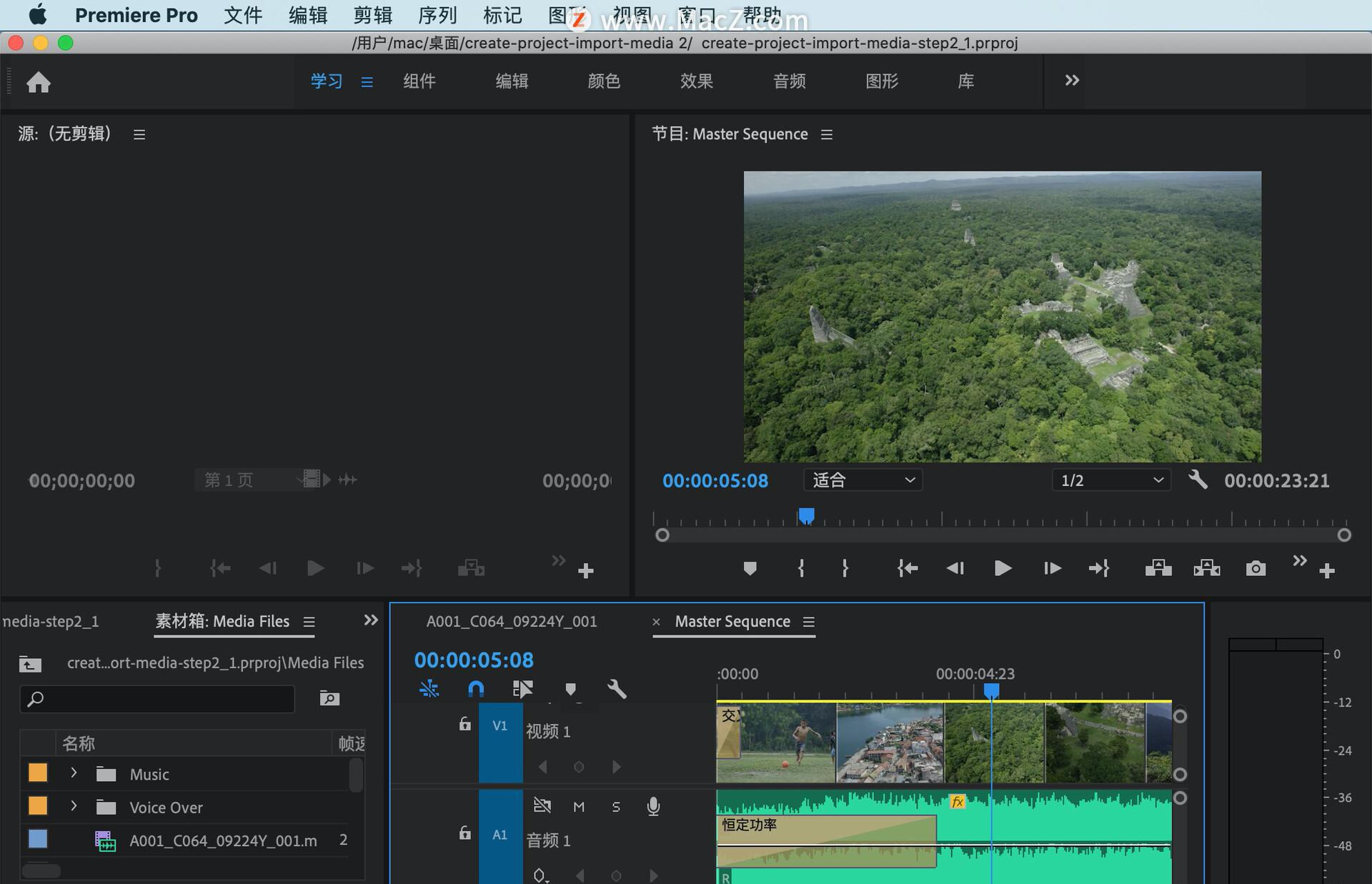
Task: Switch to the 颜色 workspace tab
Action: tap(604, 81)
